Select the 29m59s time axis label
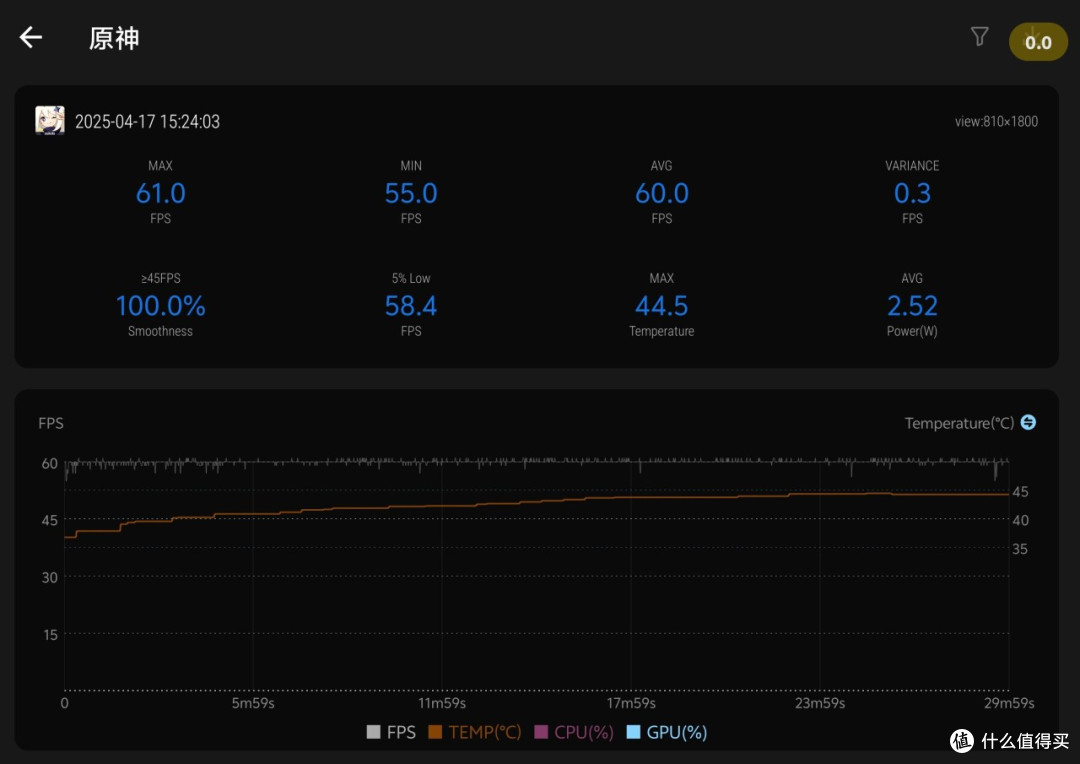The image size is (1080, 764). tap(1009, 703)
